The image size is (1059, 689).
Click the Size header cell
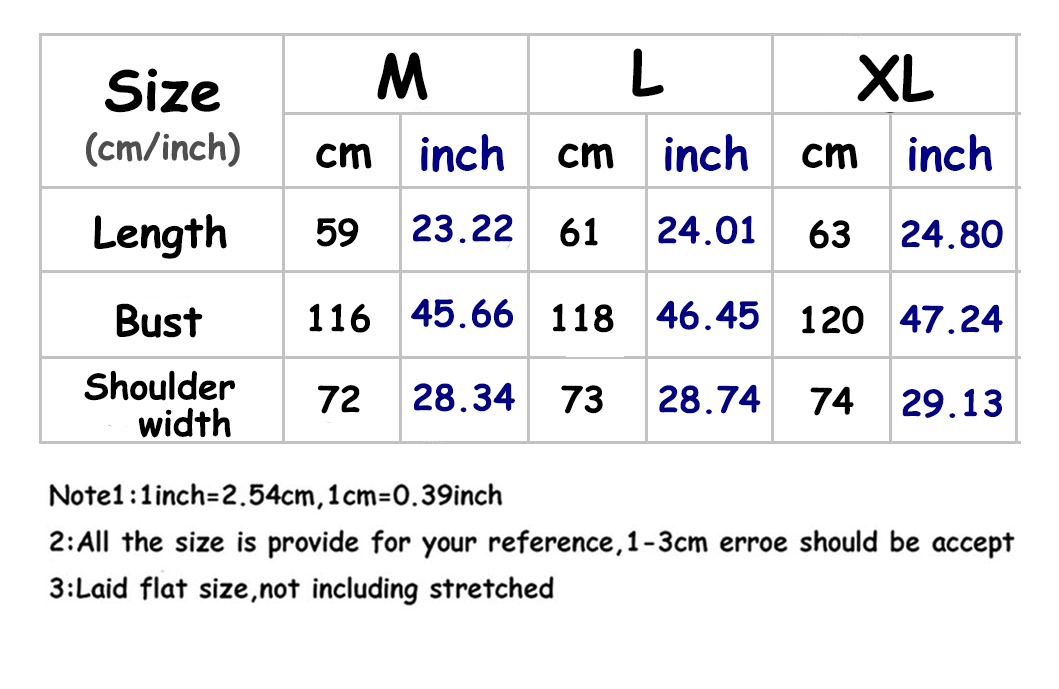162,112
